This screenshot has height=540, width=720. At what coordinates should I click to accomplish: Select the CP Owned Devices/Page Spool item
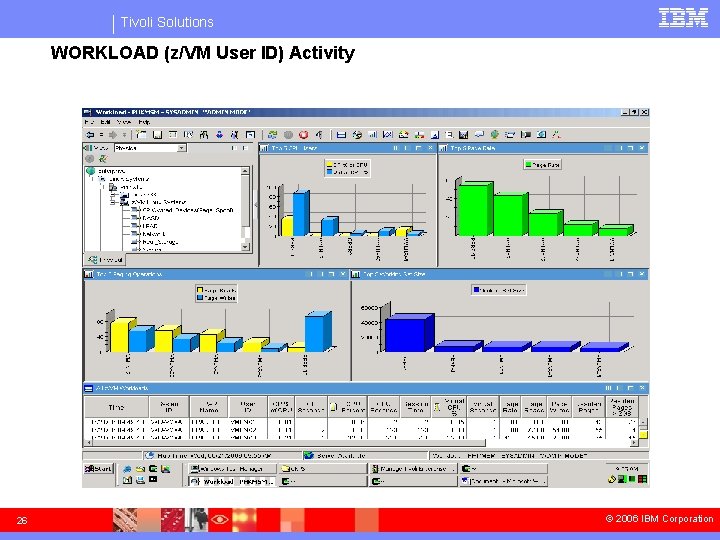tap(187, 210)
